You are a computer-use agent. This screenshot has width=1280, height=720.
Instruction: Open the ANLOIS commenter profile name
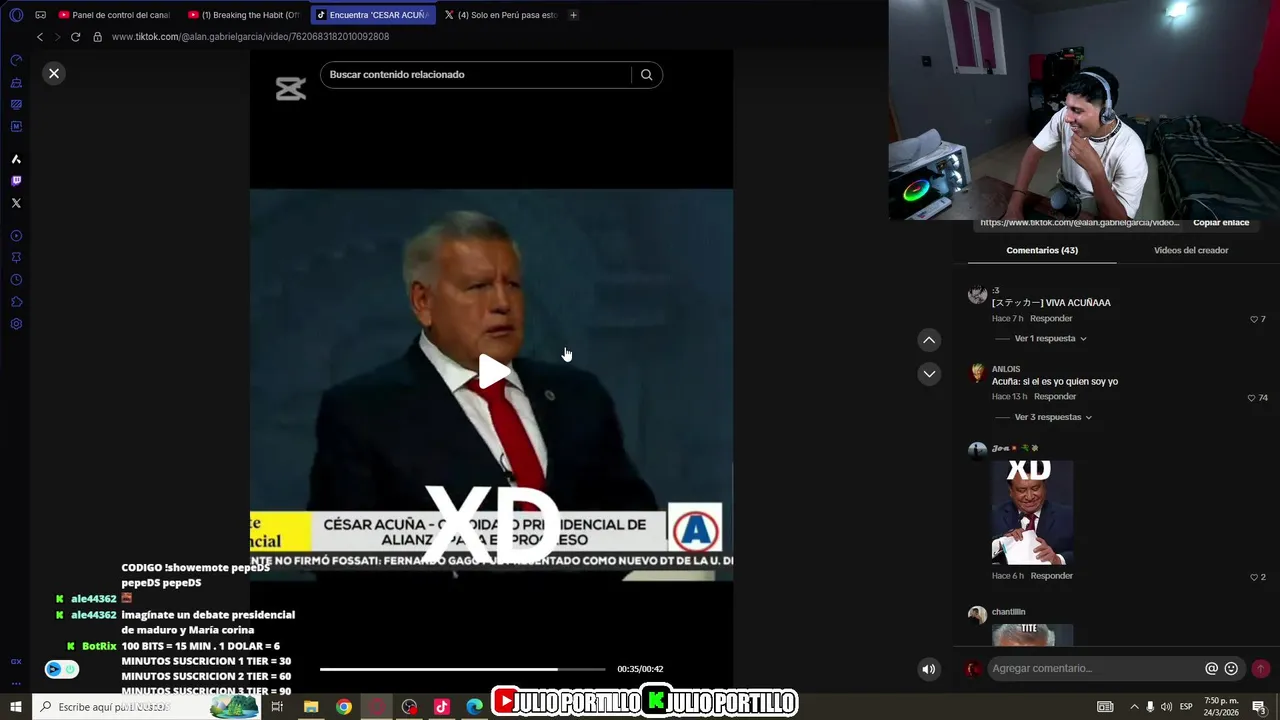pos(1006,369)
